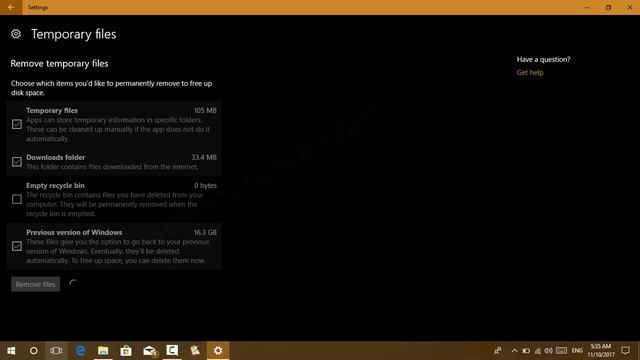Launch Microsoft Edge from the taskbar
Viewport: 640px width, 360px height.
pos(80,351)
